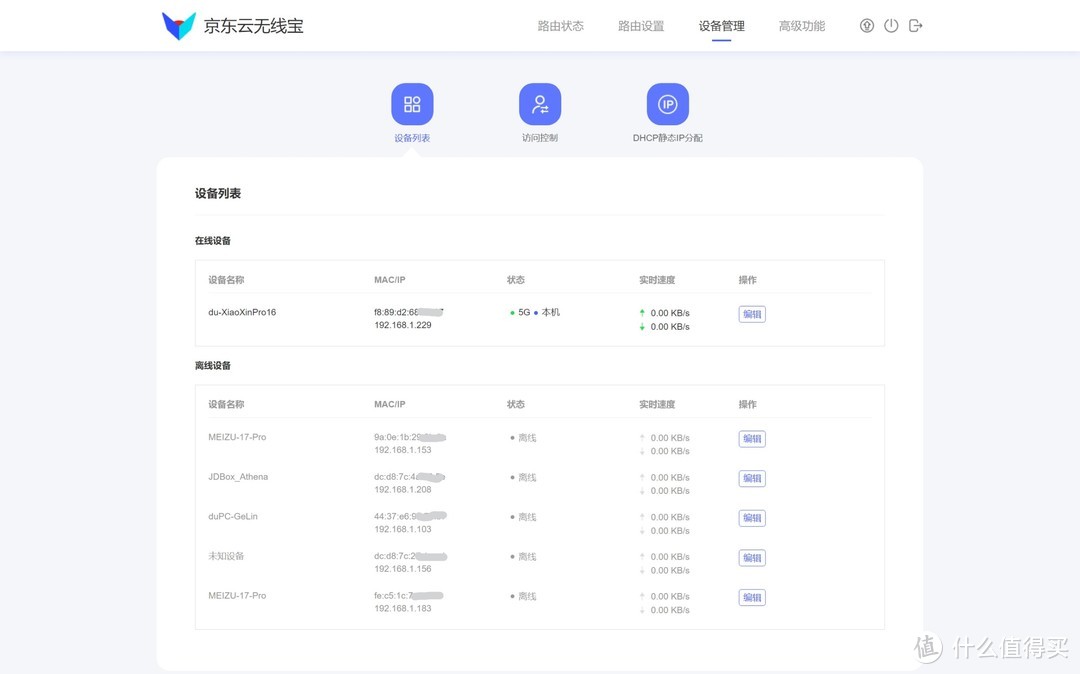The height and width of the screenshot is (674, 1080).
Task: Open the 路由设置 menu
Action: tap(640, 27)
